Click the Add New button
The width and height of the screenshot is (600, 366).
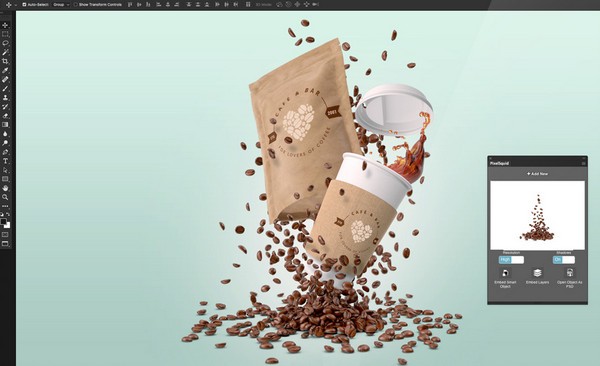click(x=537, y=174)
